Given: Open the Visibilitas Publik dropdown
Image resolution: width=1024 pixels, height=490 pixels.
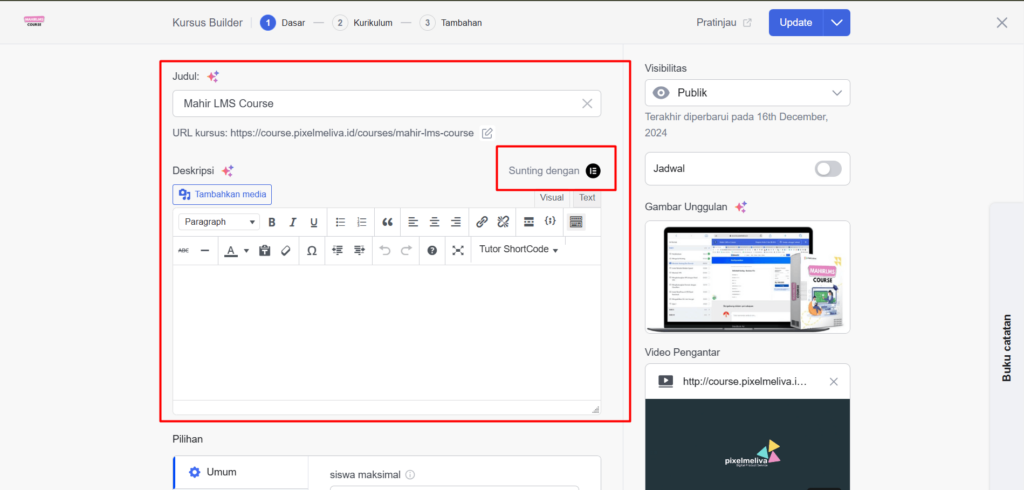Looking at the screenshot, I should tap(747, 93).
